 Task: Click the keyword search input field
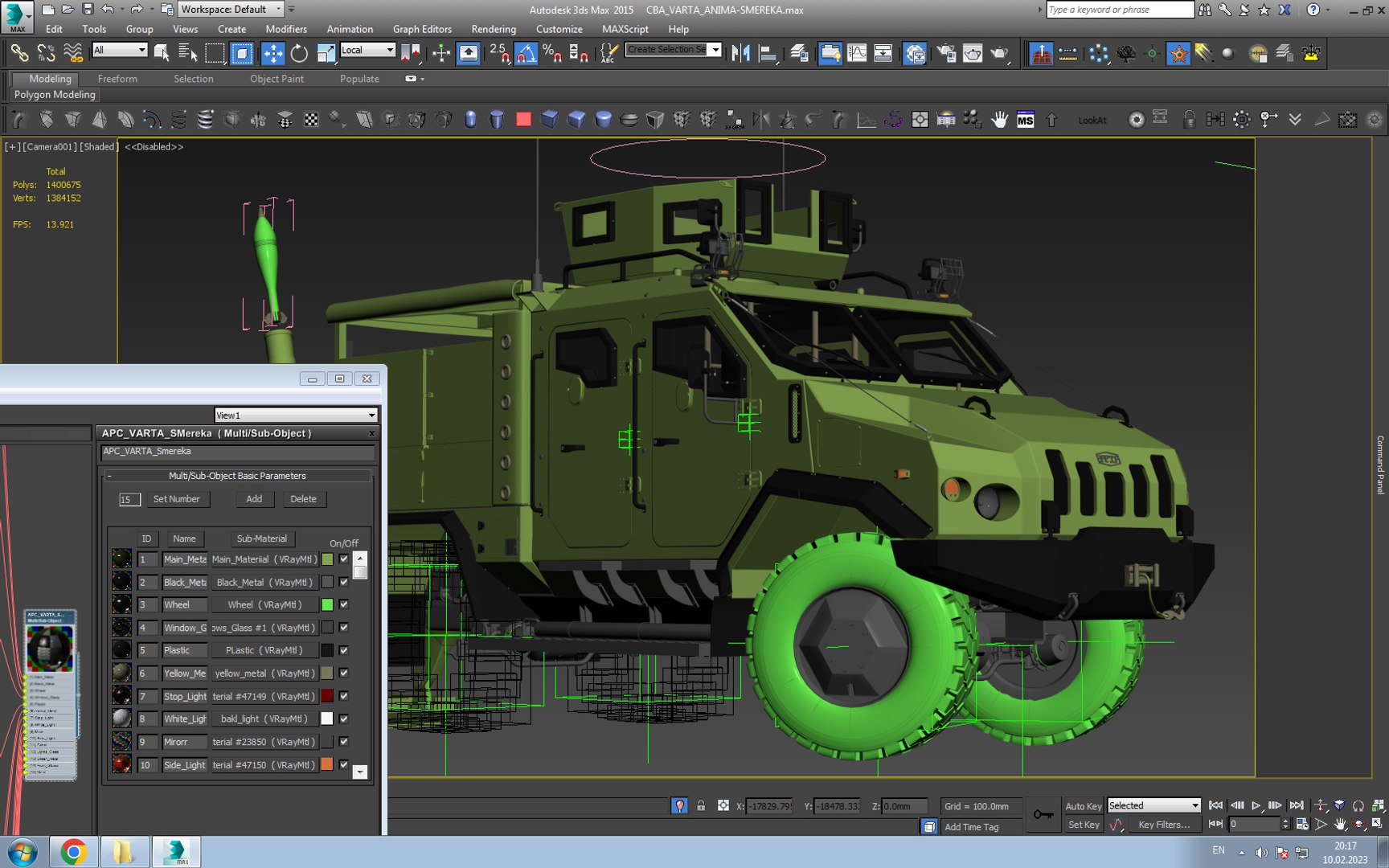coord(1120,10)
